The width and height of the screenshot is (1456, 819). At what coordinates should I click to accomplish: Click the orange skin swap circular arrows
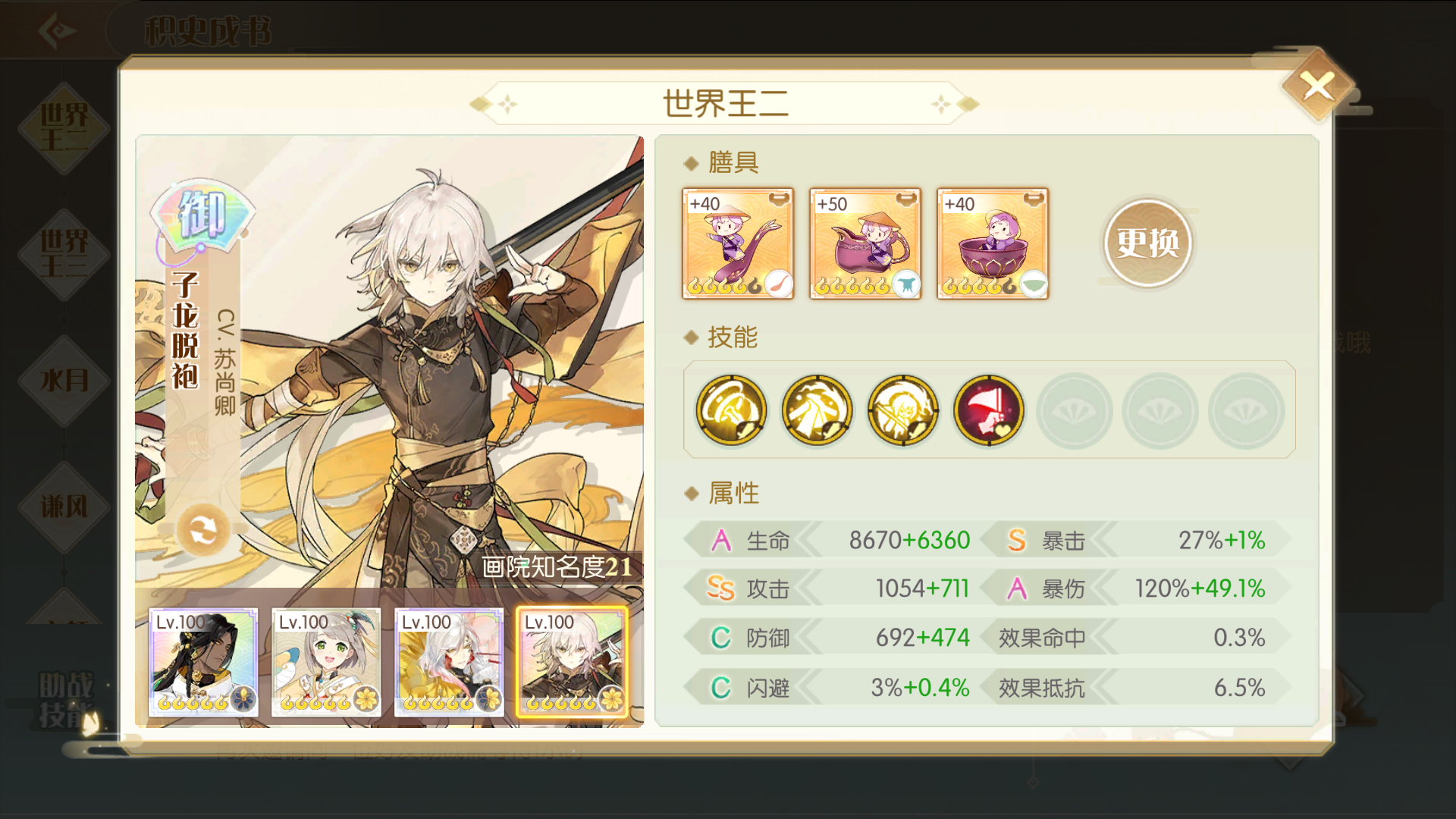[203, 530]
